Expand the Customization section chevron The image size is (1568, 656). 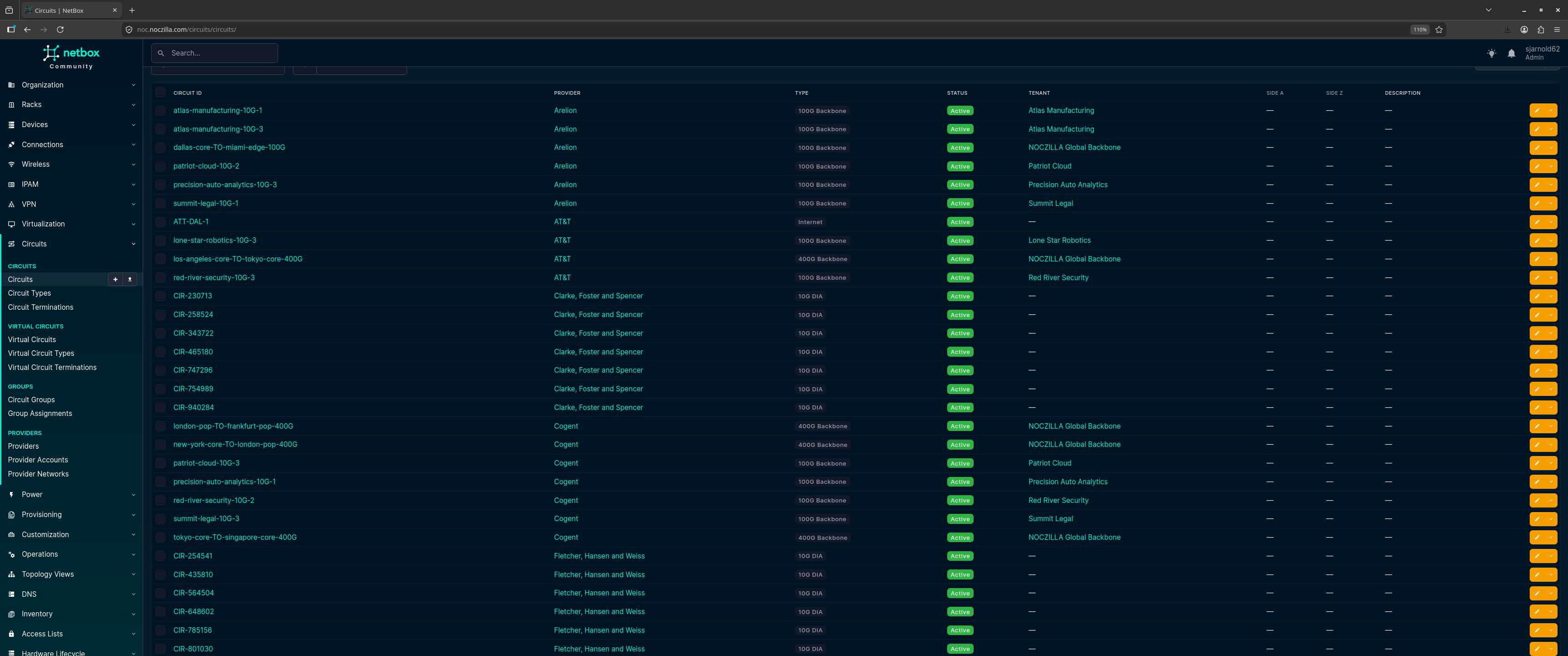click(x=133, y=535)
